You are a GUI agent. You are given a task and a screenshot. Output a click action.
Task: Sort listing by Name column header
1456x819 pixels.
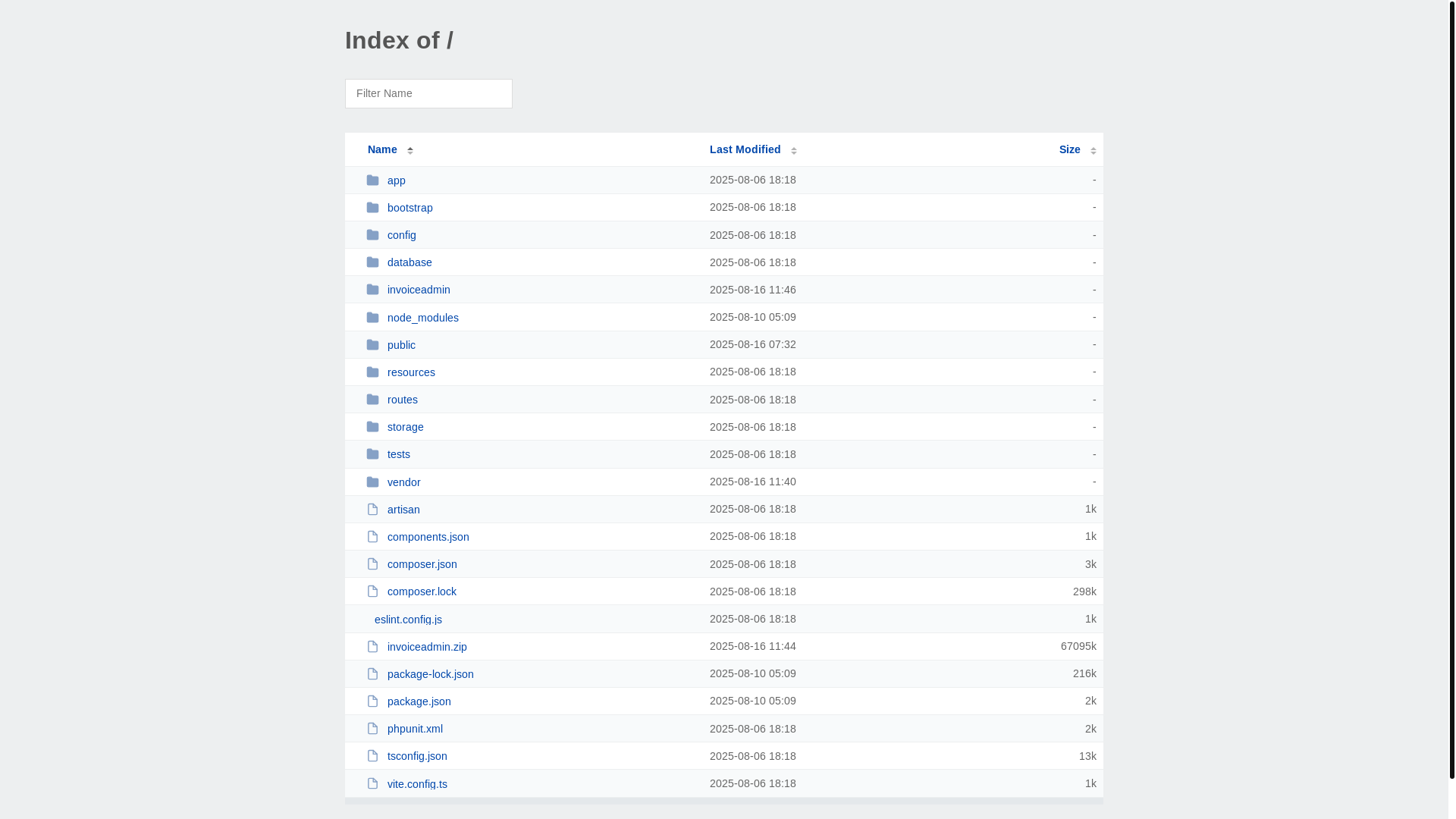[x=382, y=149]
